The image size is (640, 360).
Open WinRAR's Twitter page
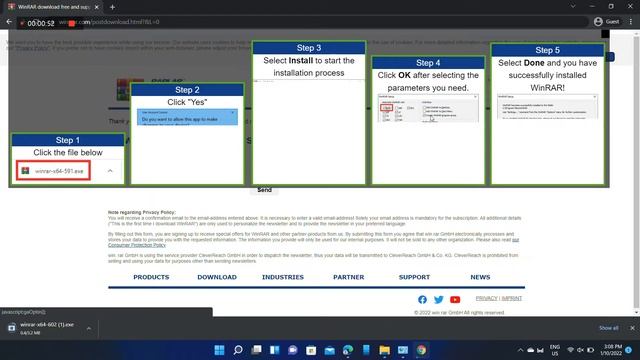point(439,300)
